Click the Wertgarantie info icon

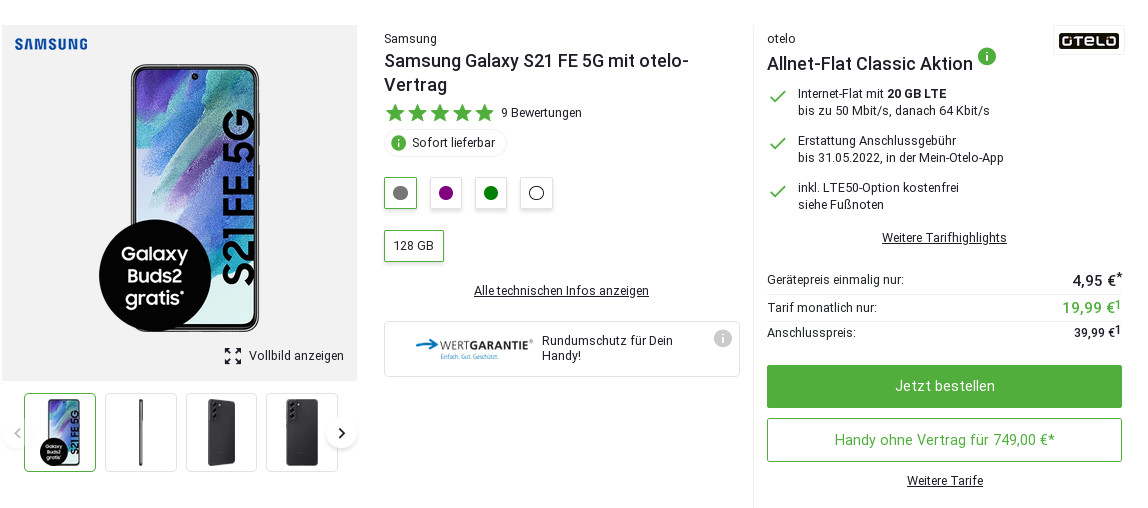(723, 338)
